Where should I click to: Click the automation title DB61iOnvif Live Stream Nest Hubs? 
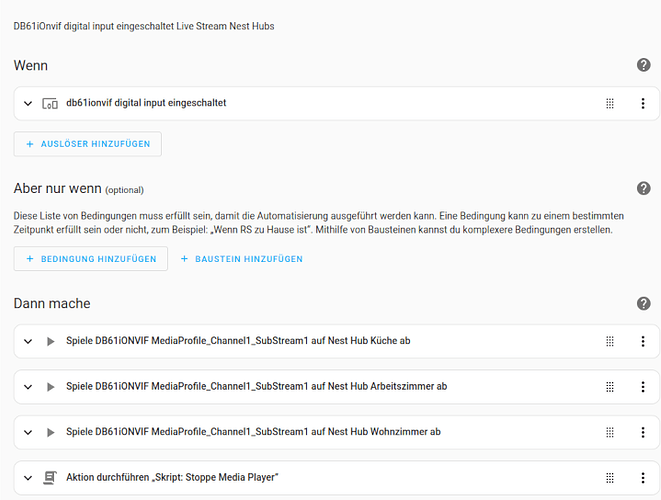[144, 26]
